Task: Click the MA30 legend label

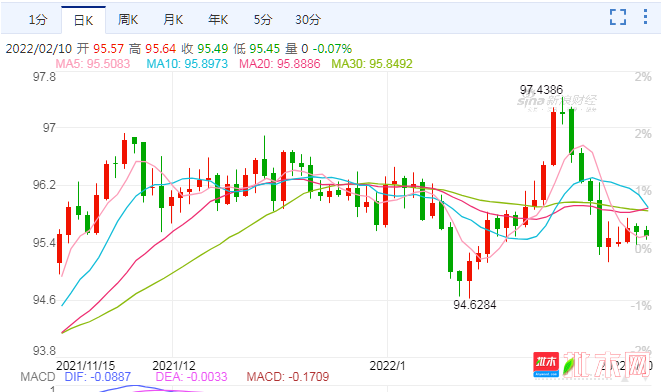Action: point(372,64)
